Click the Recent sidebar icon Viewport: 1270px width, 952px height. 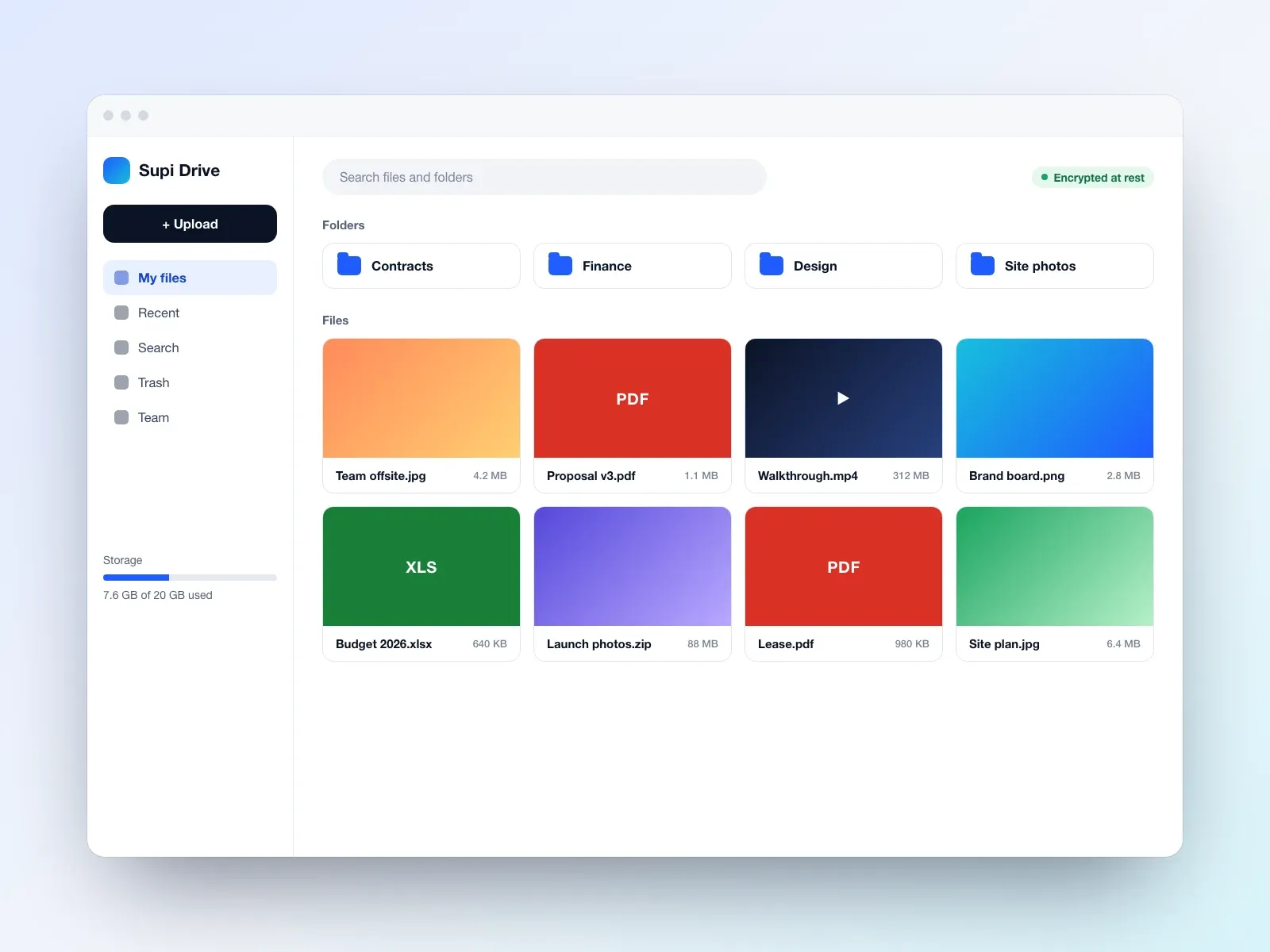tap(121, 313)
